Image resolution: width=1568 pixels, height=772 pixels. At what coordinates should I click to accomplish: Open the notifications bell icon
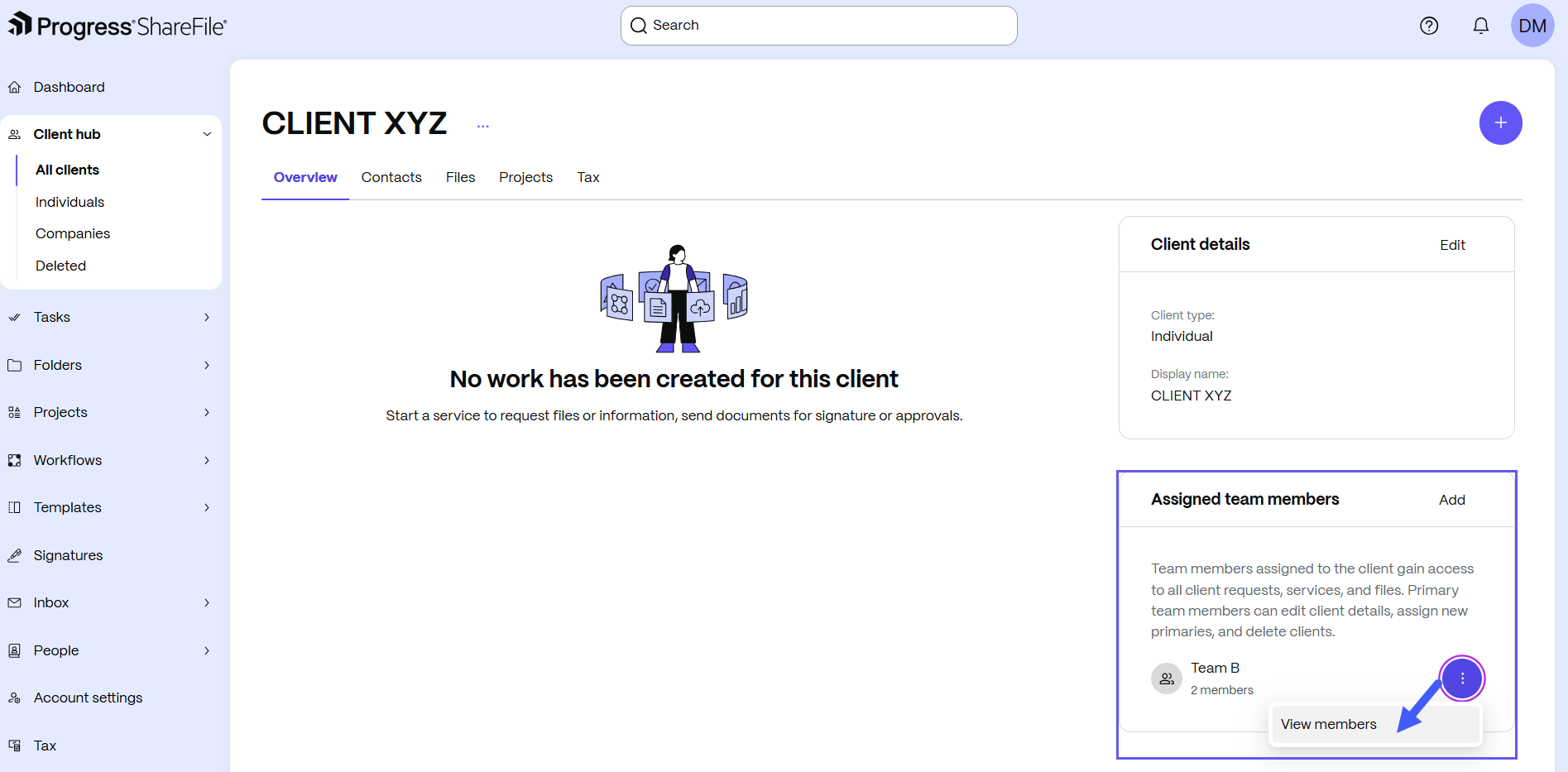(1481, 26)
